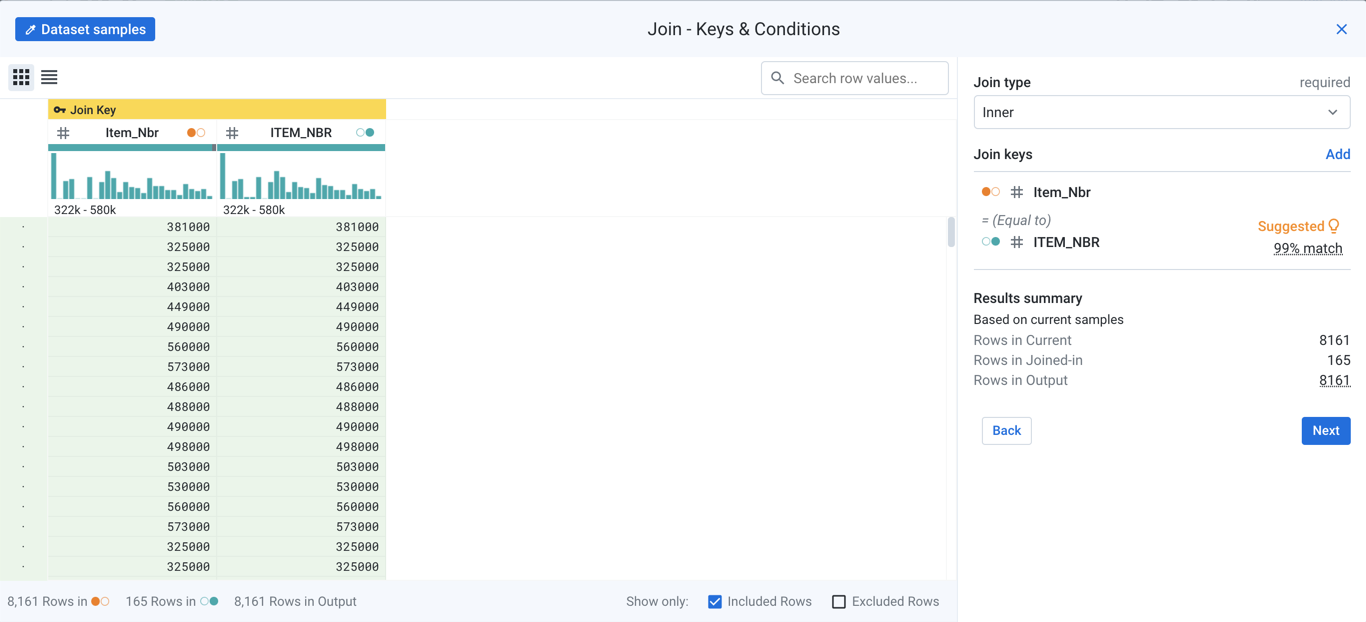Click the orange dataset indicator on Item_Nbr column

[191, 131]
